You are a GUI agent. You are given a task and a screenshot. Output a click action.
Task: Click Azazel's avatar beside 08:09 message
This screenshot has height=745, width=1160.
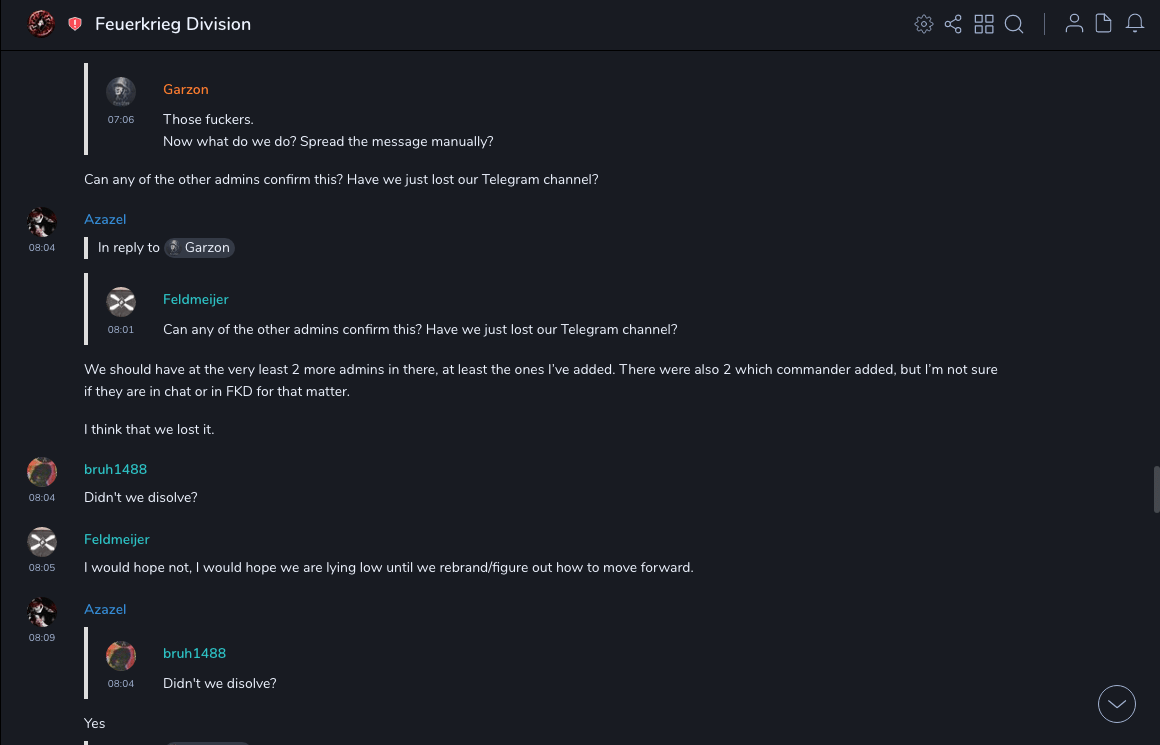(42, 612)
